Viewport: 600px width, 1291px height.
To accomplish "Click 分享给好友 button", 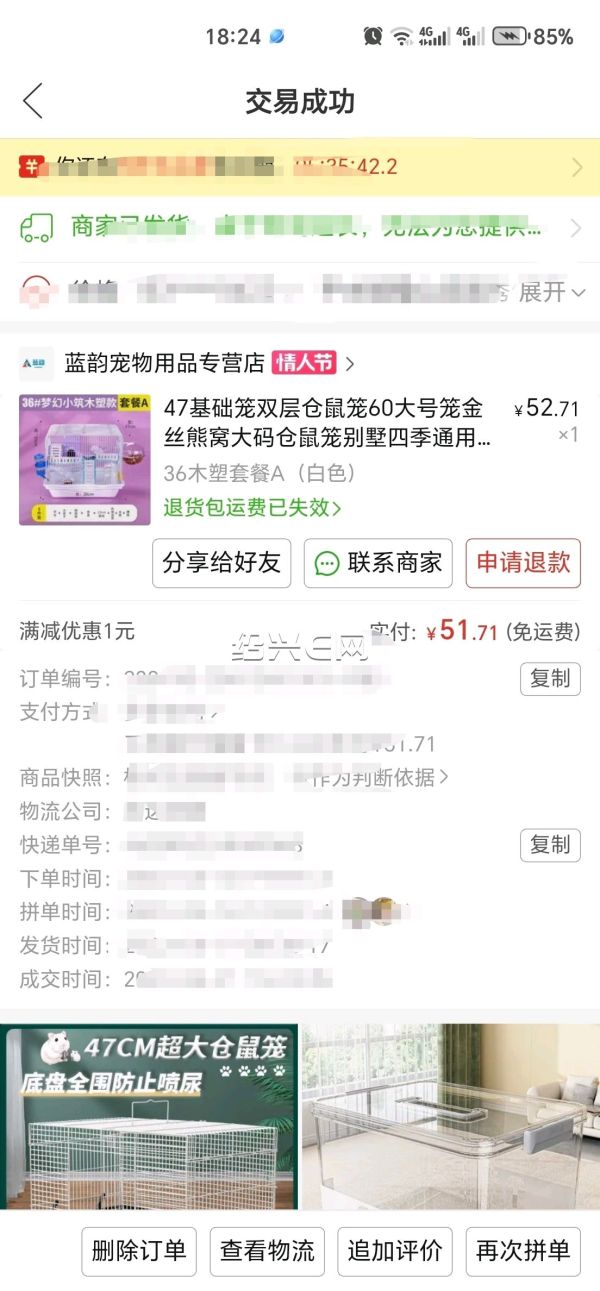I will click(x=221, y=562).
